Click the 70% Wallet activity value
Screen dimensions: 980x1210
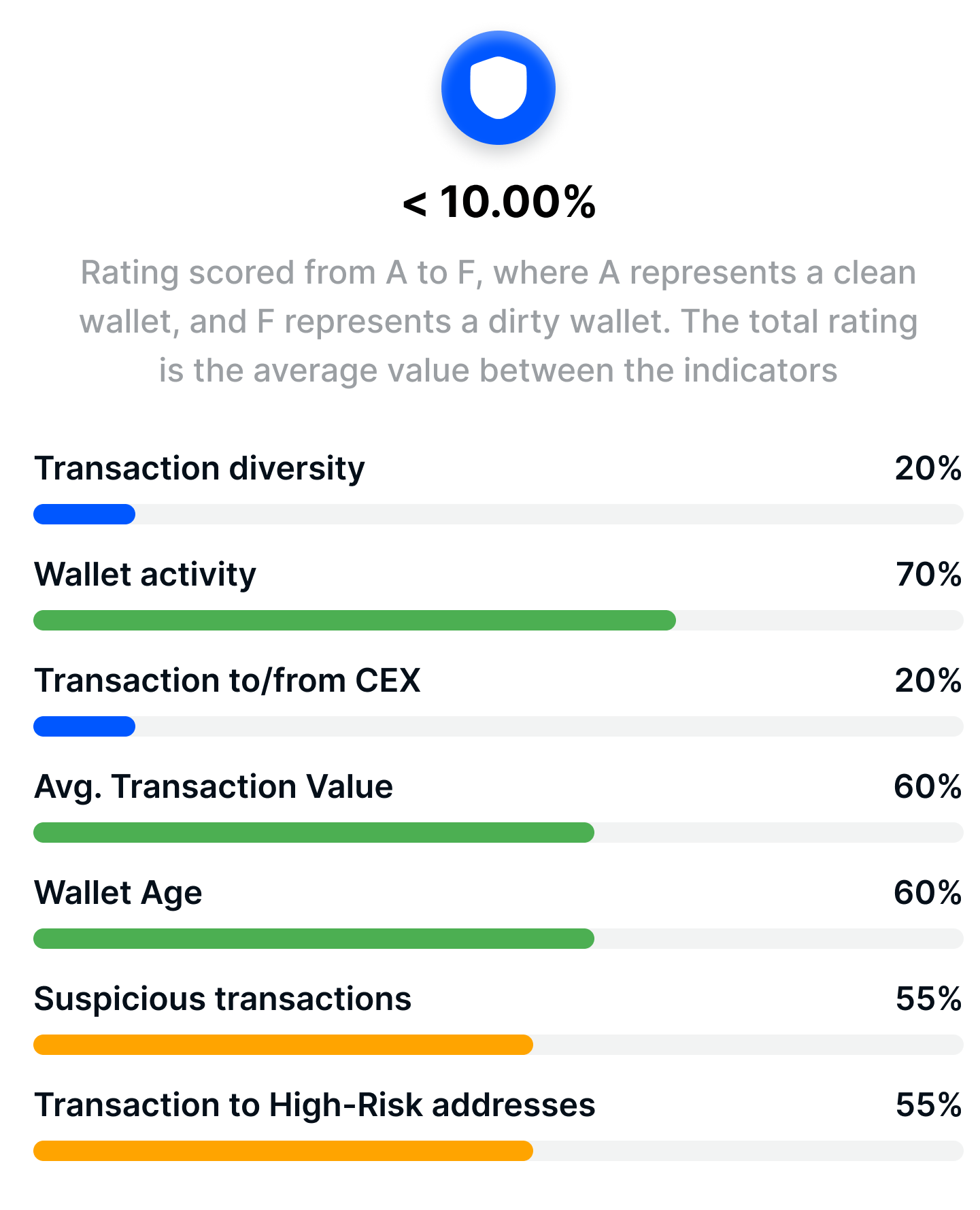[929, 575]
